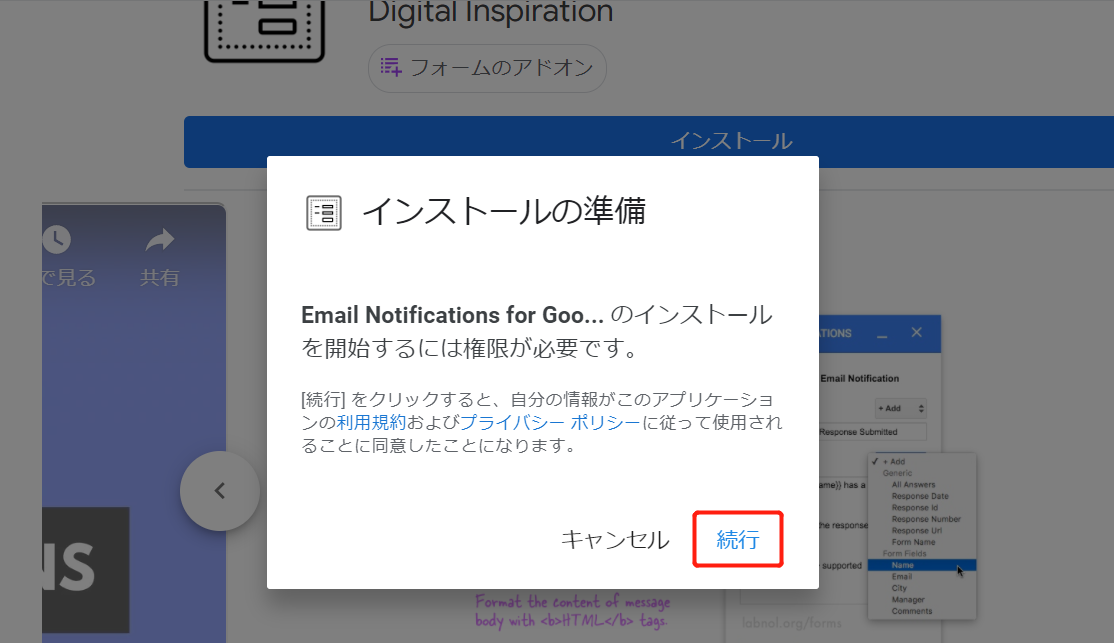The width and height of the screenshot is (1114, 643).
Task: Click the 続行 continue button
Action: pos(737,539)
